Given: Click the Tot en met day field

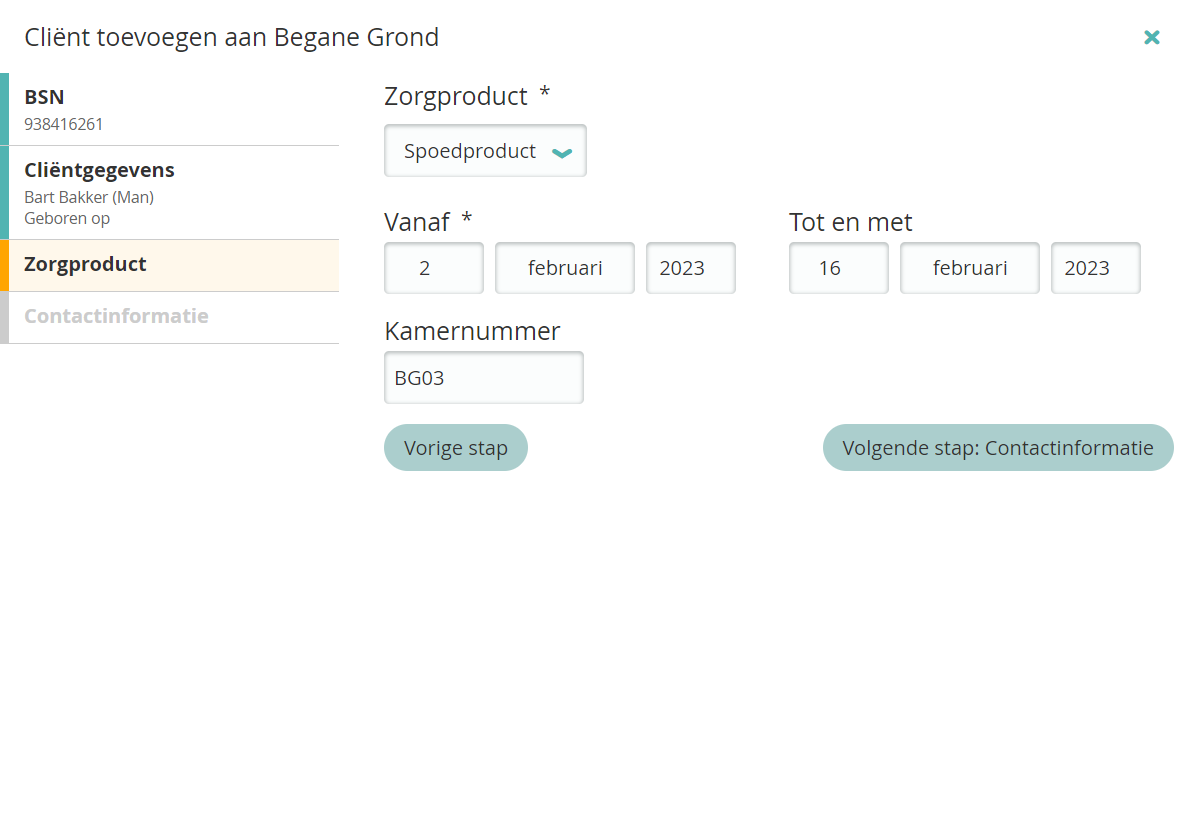Looking at the screenshot, I should pyautogui.click(x=838, y=268).
